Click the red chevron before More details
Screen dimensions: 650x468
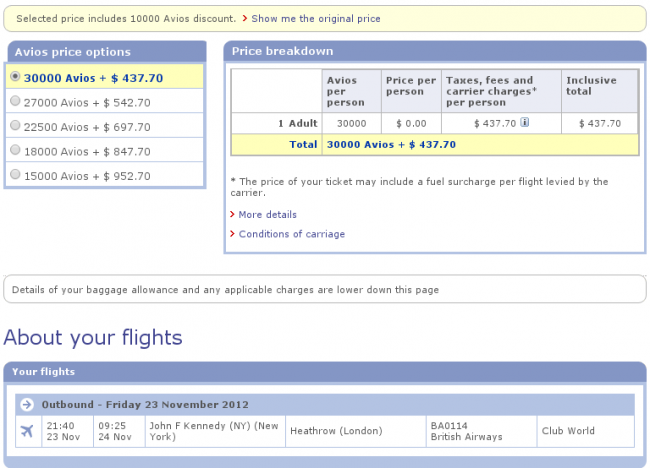click(232, 214)
